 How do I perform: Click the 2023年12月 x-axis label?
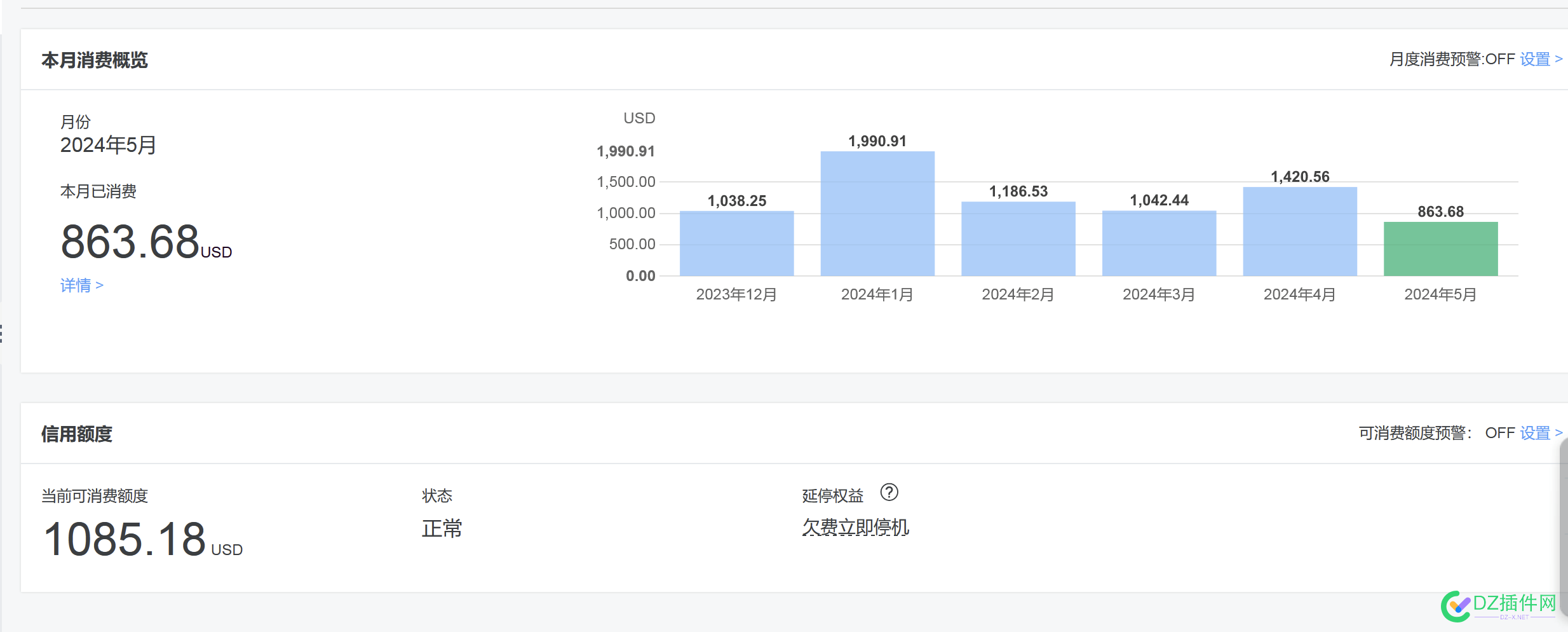click(736, 294)
